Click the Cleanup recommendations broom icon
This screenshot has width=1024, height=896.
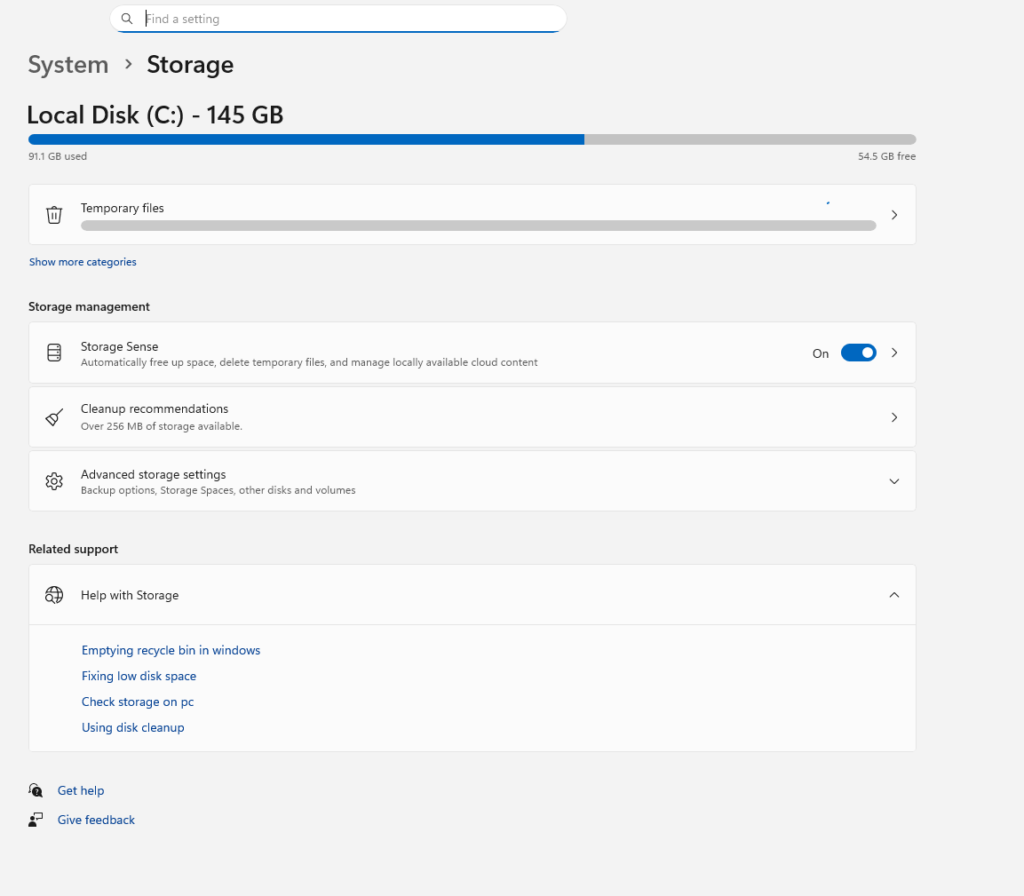pos(55,417)
